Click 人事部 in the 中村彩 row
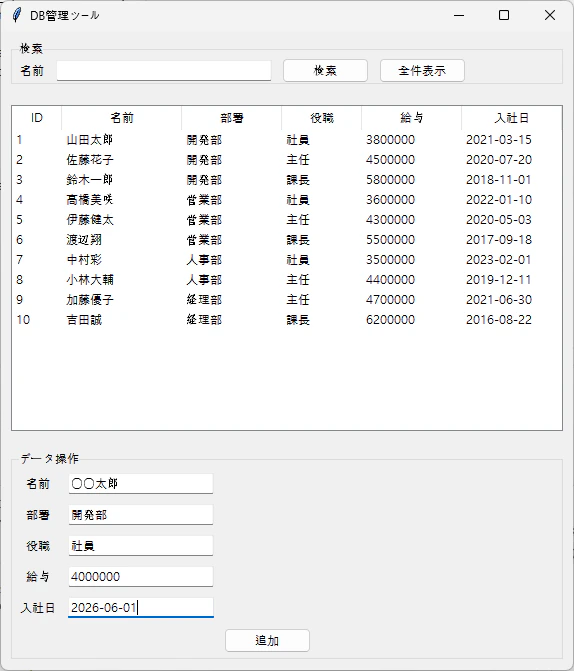Image resolution: width=574 pixels, height=671 pixels. pyautogui.click(x=204, y=260)
